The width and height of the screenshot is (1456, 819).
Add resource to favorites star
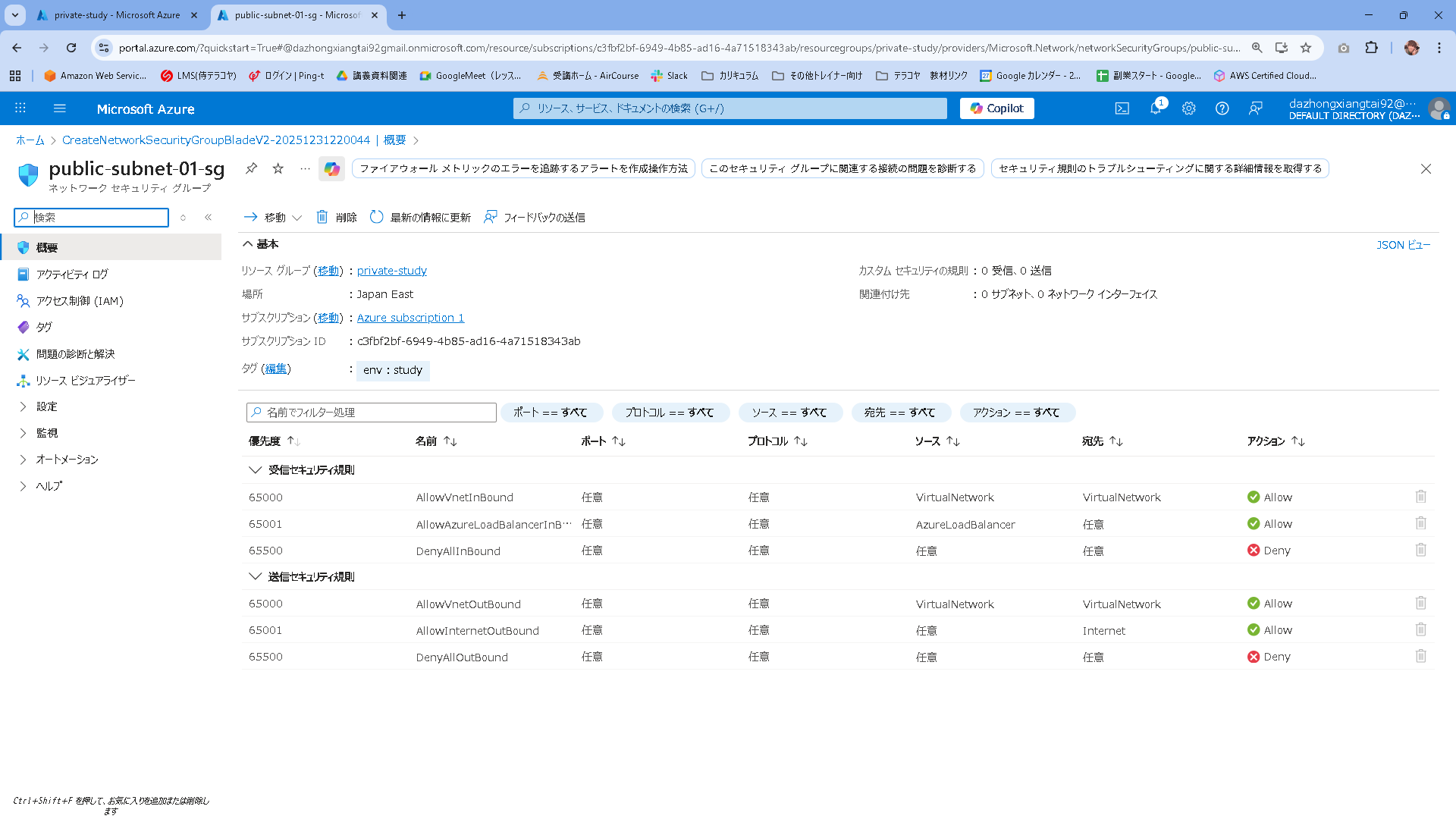click(x=278, y=168)
